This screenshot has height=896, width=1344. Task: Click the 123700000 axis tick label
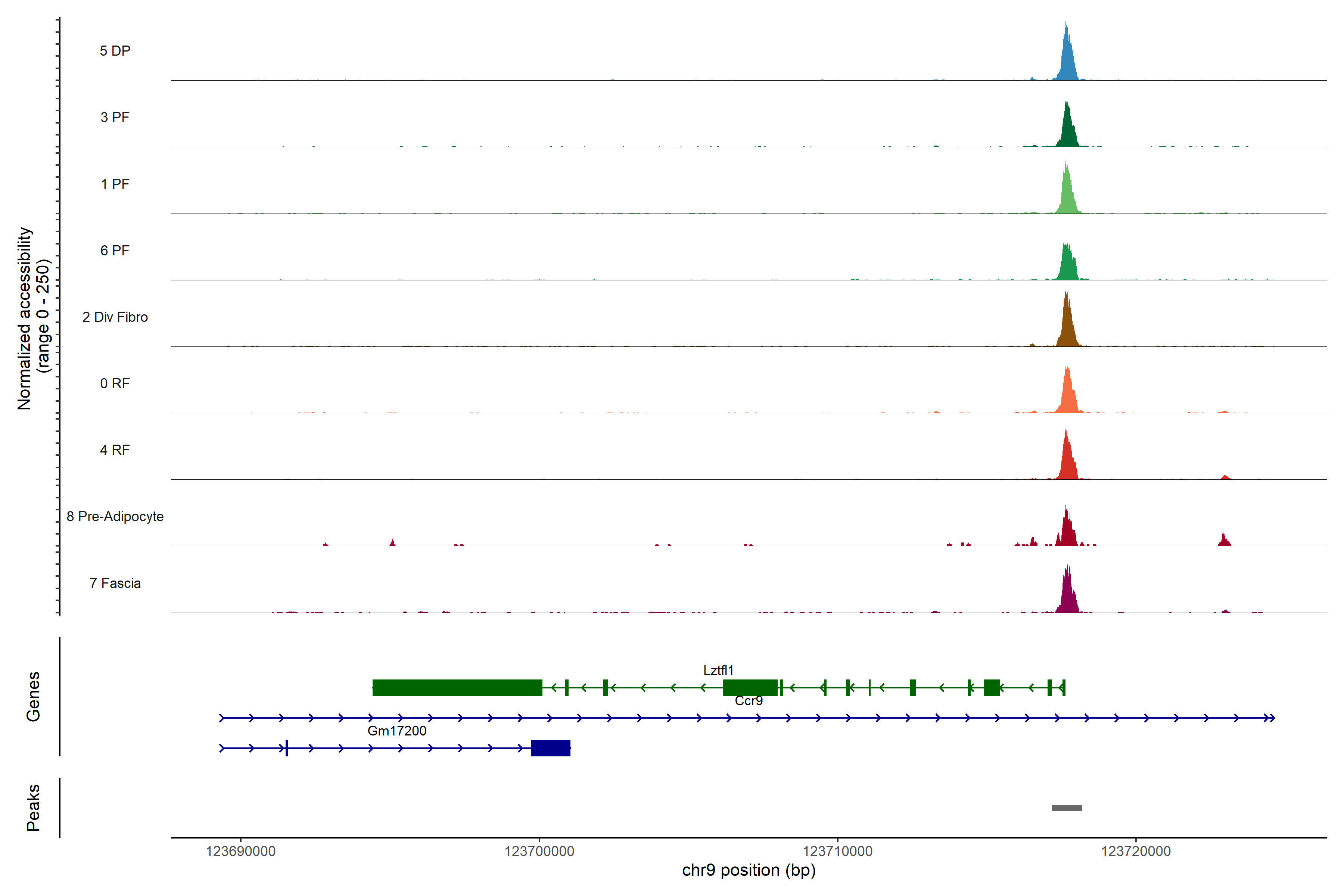pos(539,852)
